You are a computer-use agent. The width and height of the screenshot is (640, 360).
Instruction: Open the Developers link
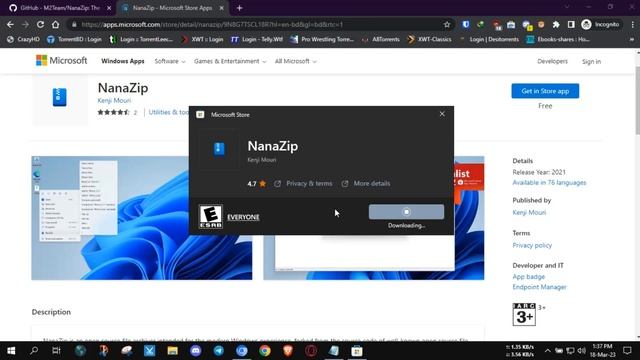552,61
